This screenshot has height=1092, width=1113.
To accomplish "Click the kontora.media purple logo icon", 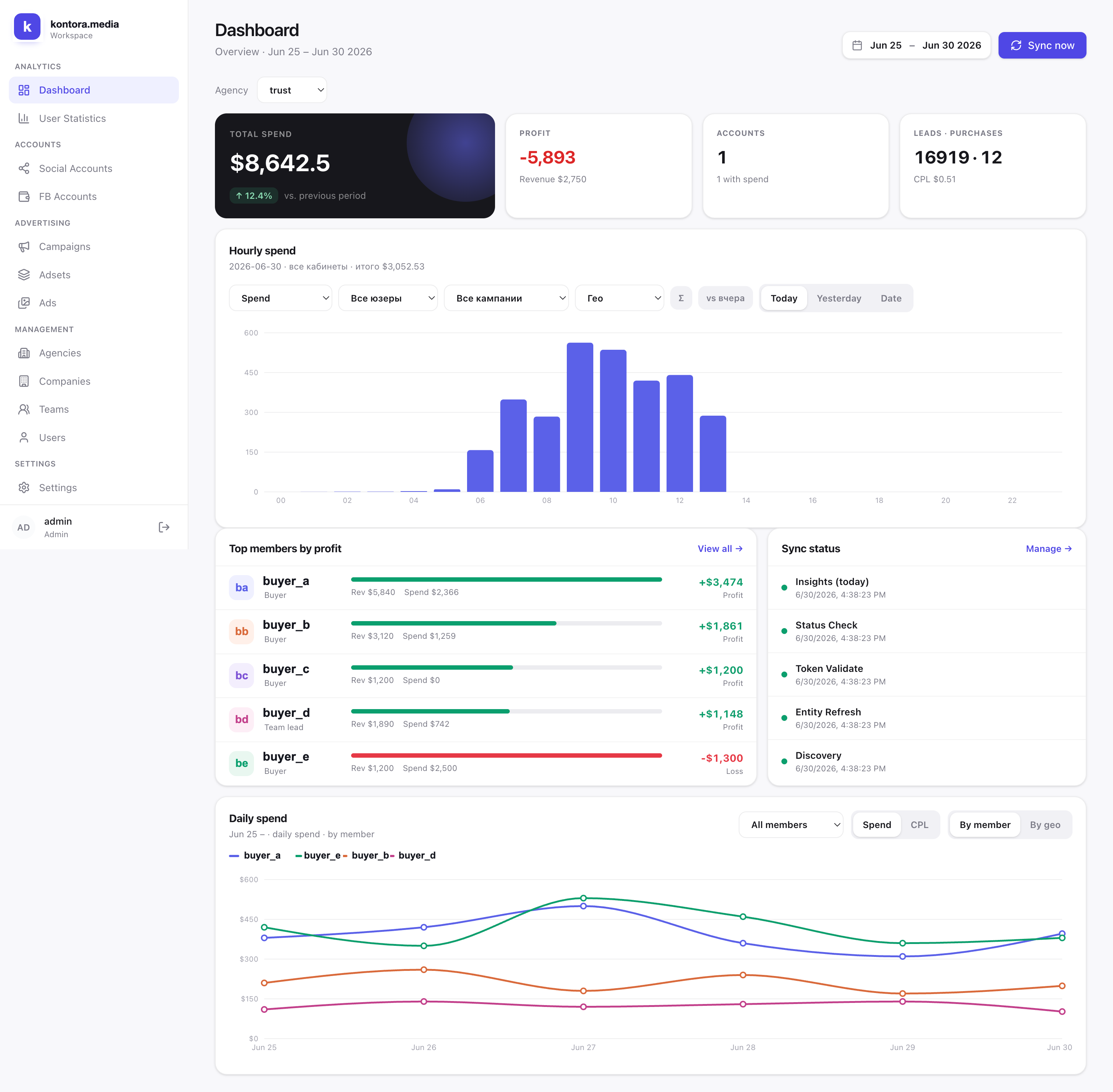I will click(x=27, y=27).
